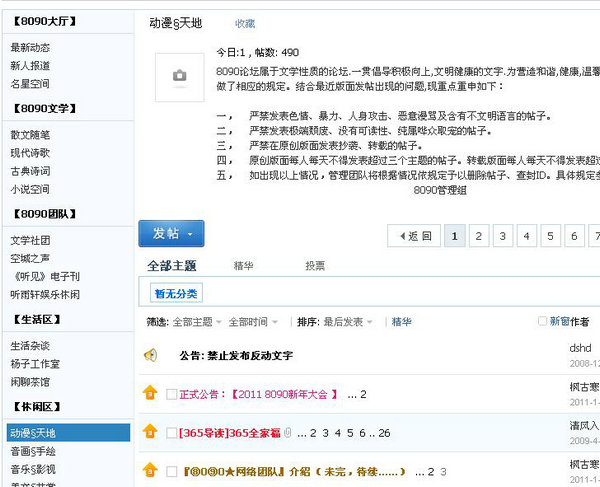Switch to the 投票 tab
600x487 pixels.
point(315,265)
